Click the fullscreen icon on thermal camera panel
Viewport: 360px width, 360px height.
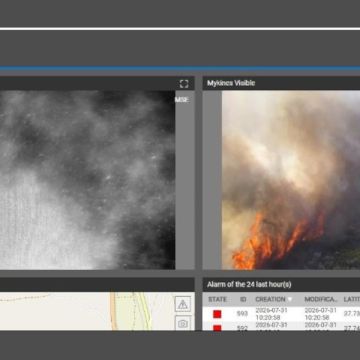click(184, 84)
